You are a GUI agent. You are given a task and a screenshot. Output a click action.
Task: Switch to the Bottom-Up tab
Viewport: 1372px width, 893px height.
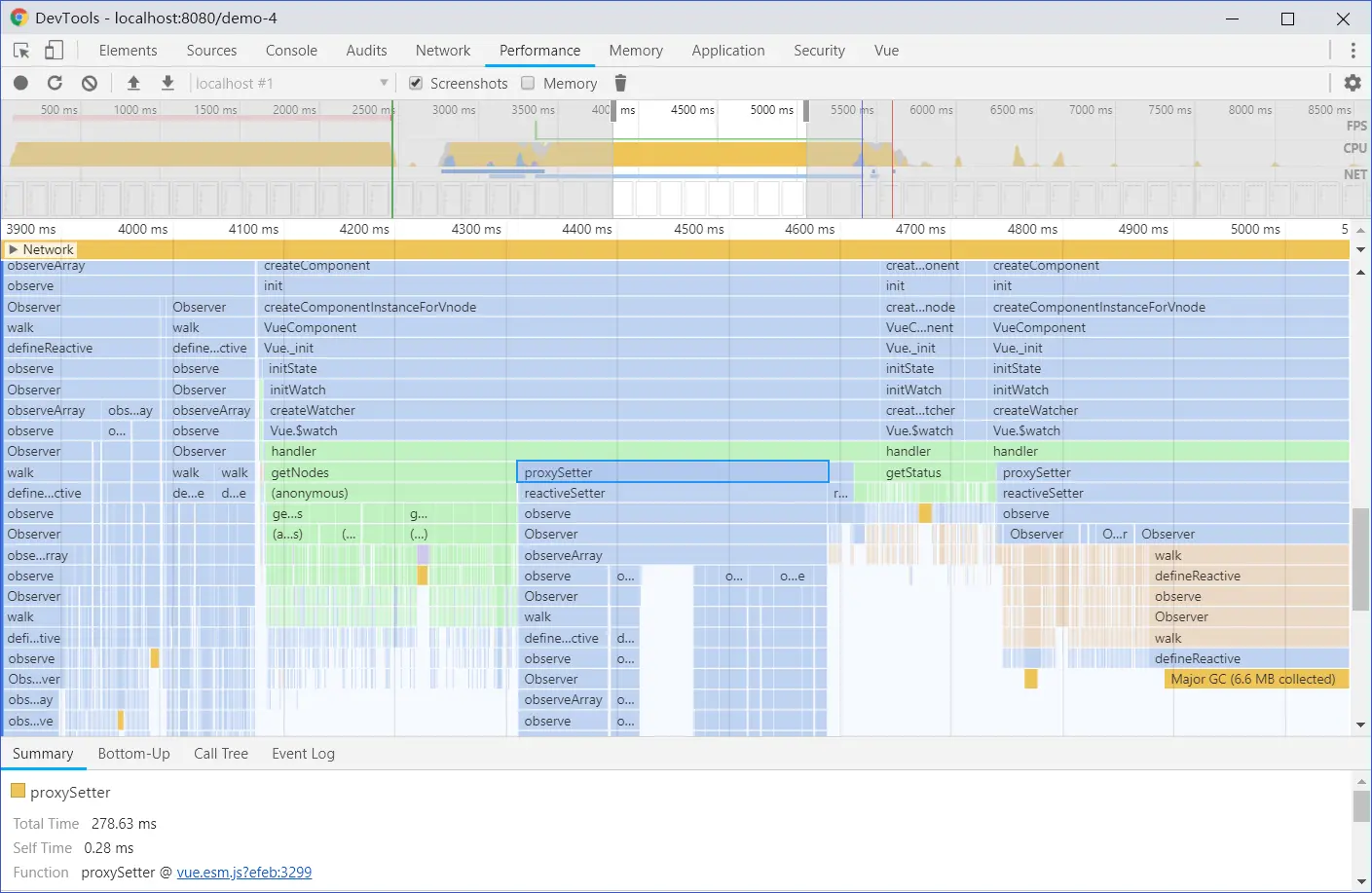coord(133,754)
